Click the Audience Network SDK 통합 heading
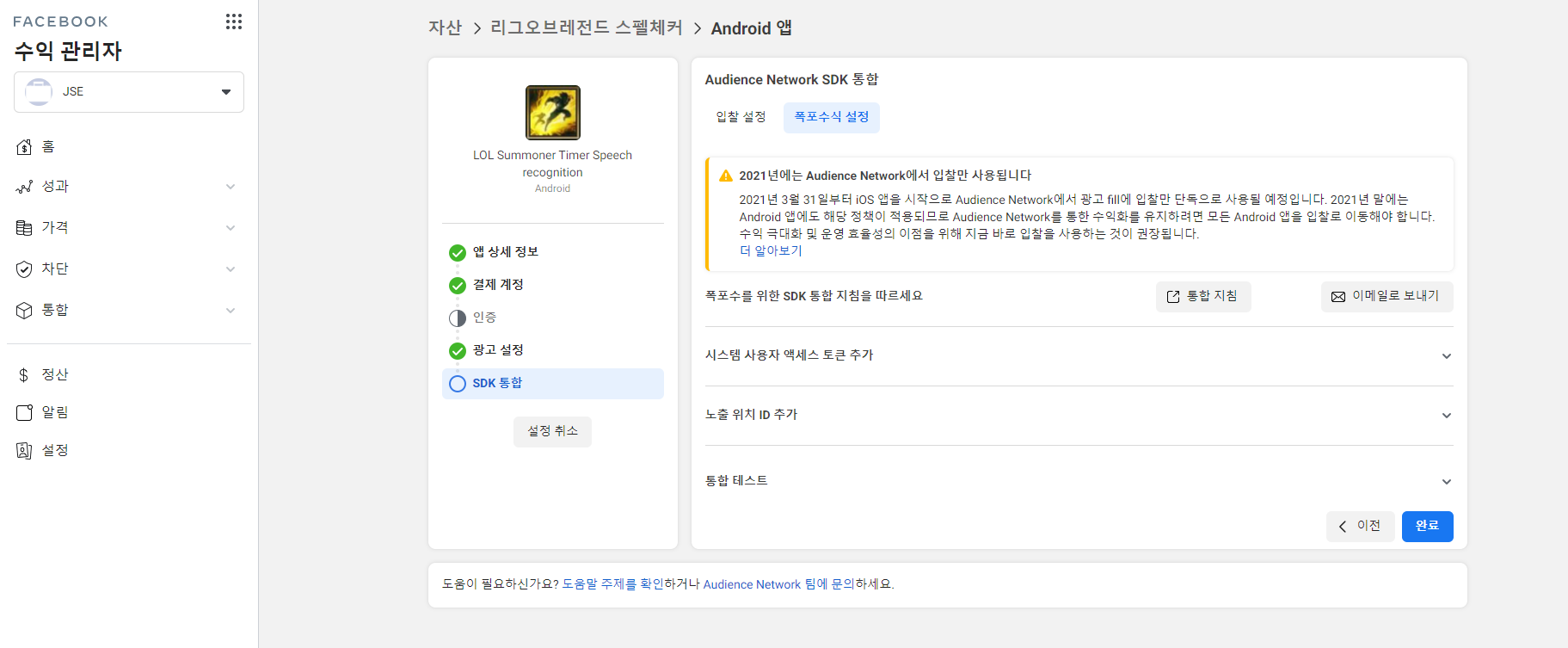This screenshot has height=648, width=1568. pyautogui.click(x=791, y=80)
